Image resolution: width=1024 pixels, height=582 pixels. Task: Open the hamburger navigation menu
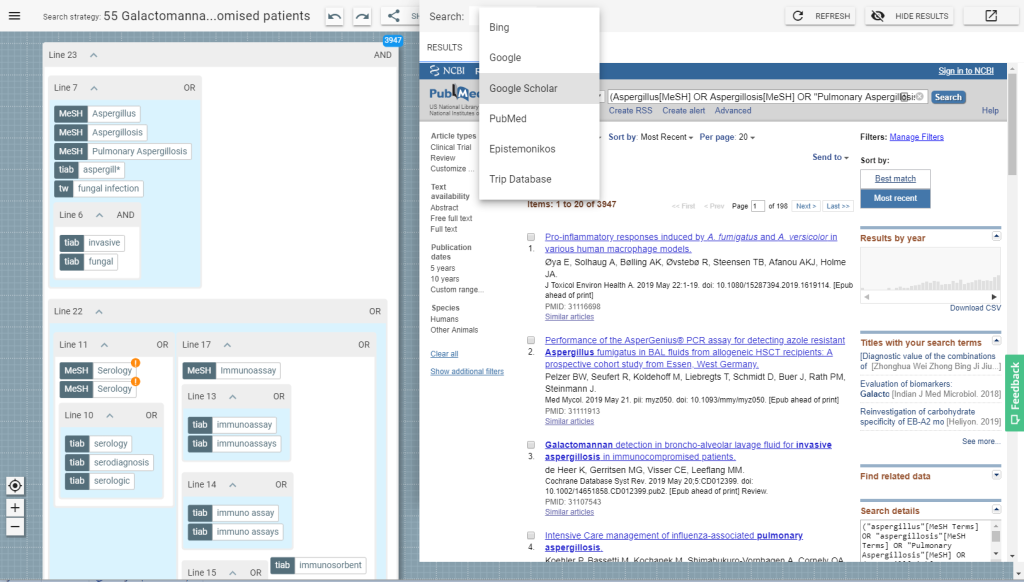coord(15,15)
